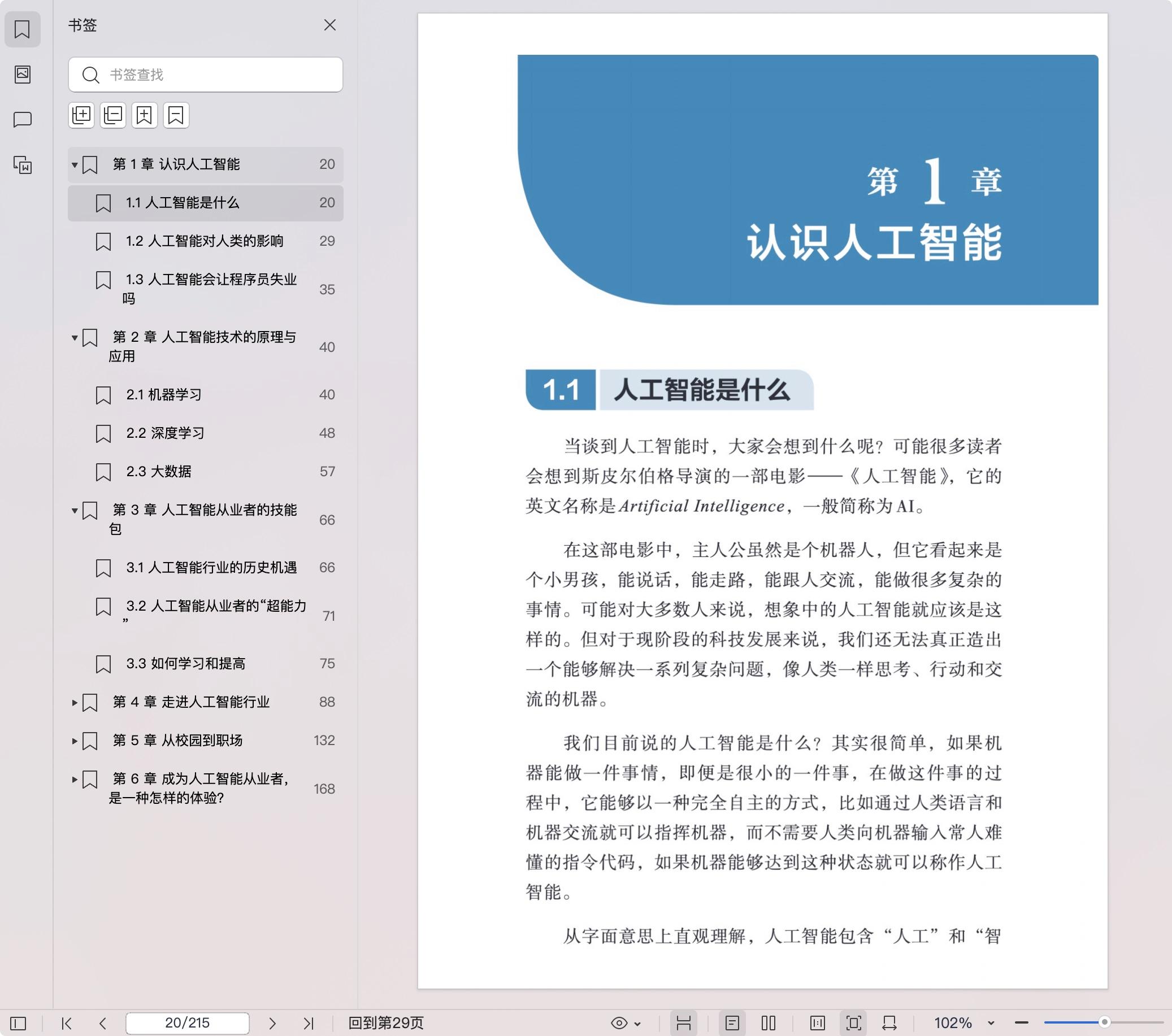1172x1036 pixels.
Task: Select bookmark 3.1 人工智能行业的历史机遇
Action: coord(205,568)
